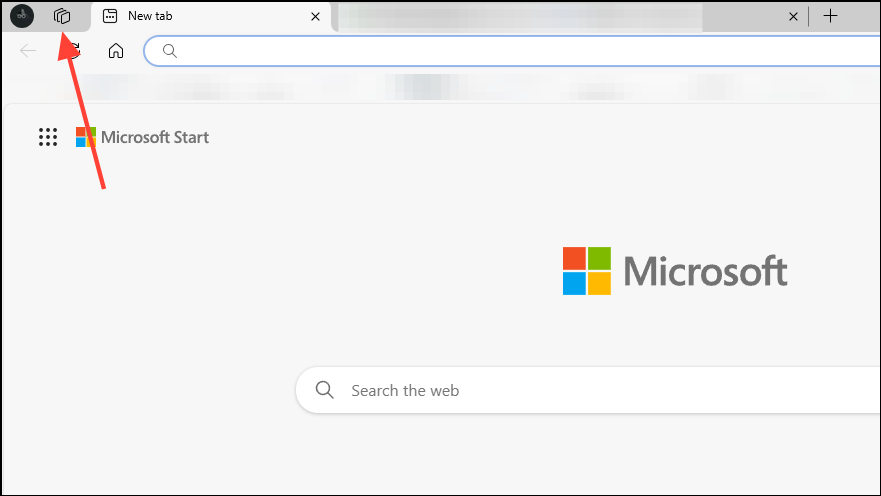This screenshot has height=496, width=881.
Task: Close the New tab tab
Action: click(315, 17)
